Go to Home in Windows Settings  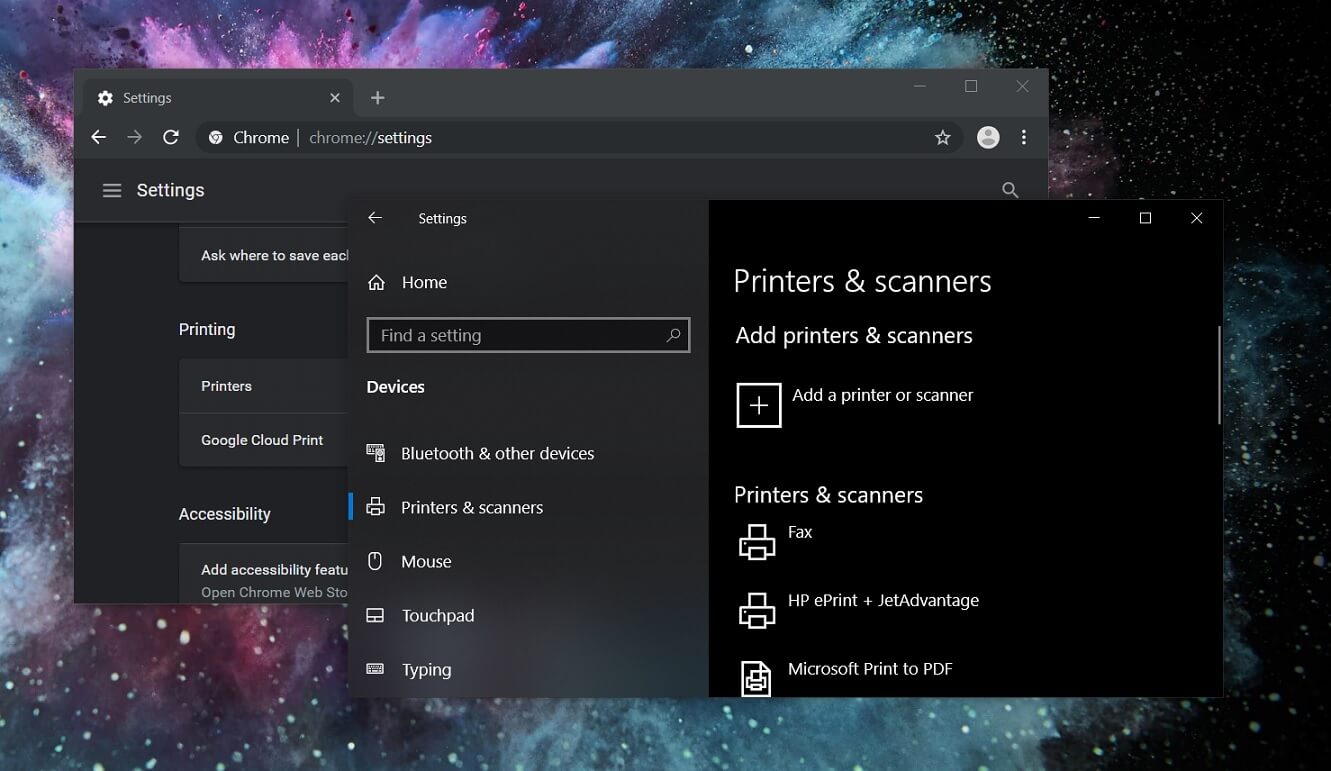tap(424, 283)
